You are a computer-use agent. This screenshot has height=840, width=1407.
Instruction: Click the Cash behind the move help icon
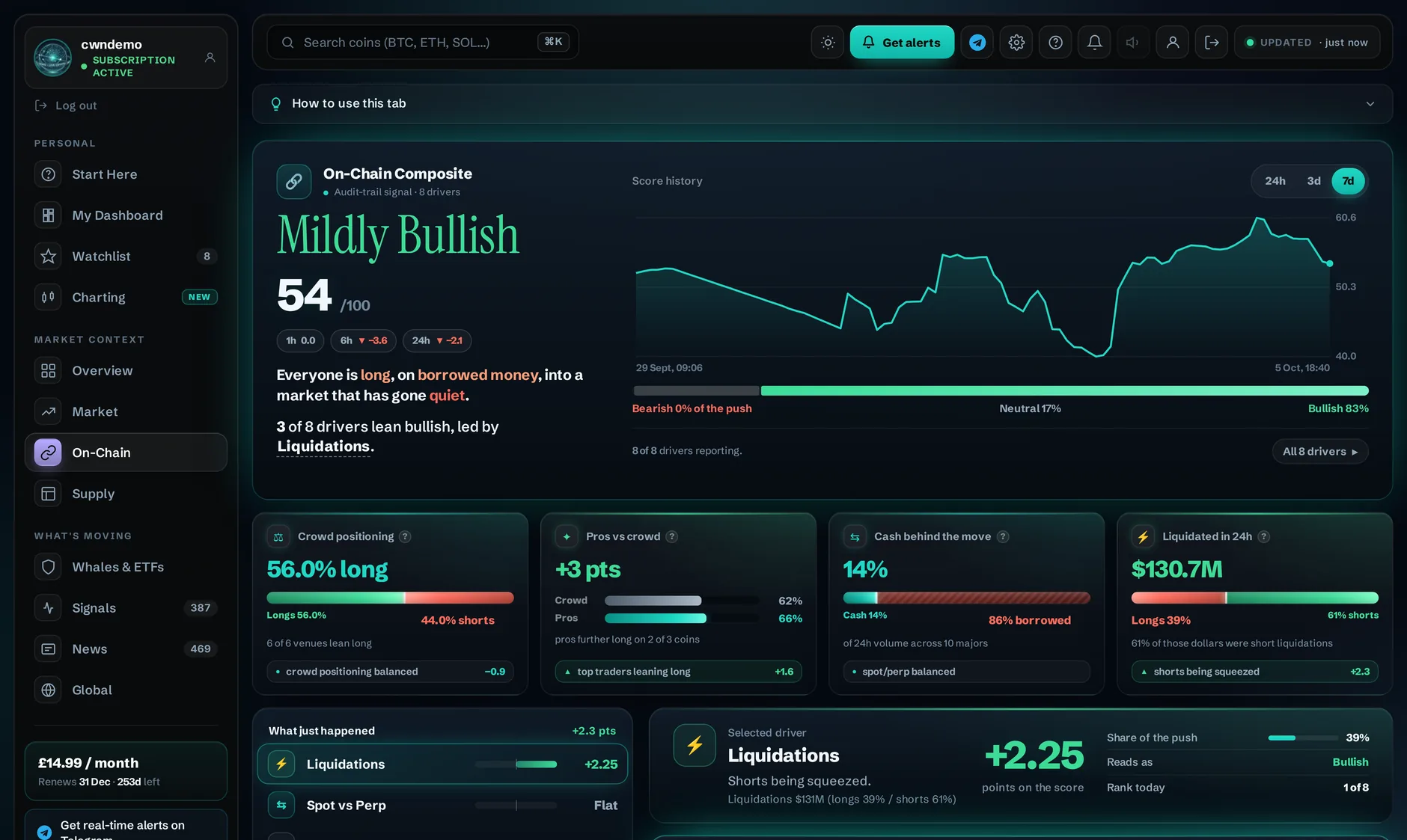click(1003, 536)
